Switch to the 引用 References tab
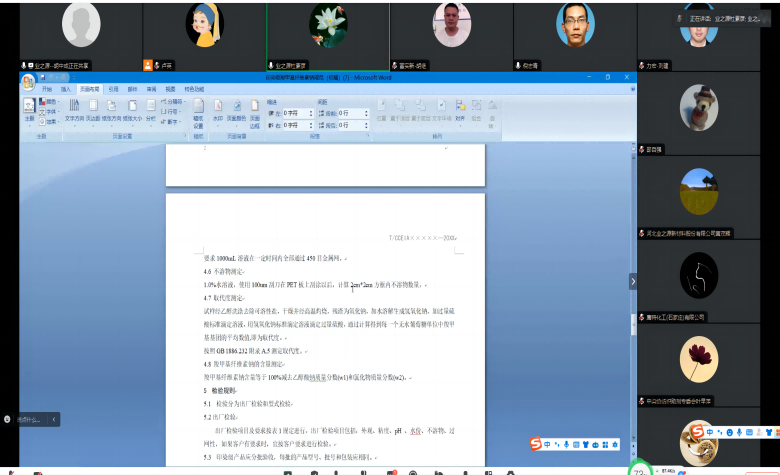The image size is (780, 475). pyautogui.click(x=113, y=89)
